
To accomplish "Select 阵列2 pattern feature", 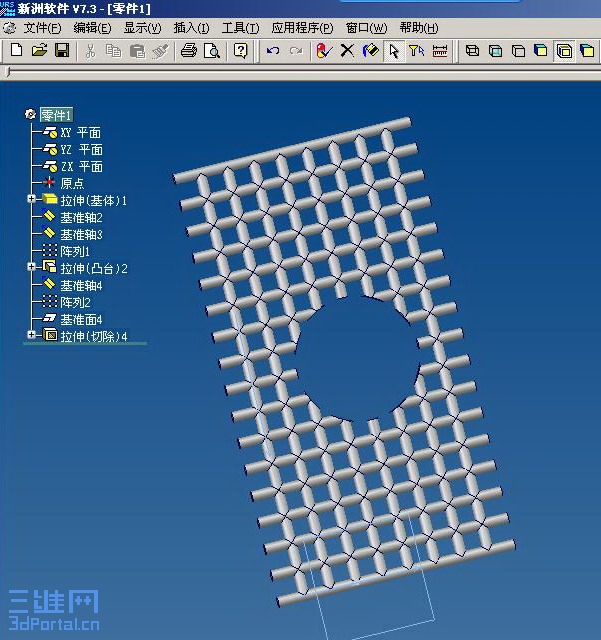I will point(76,302).
